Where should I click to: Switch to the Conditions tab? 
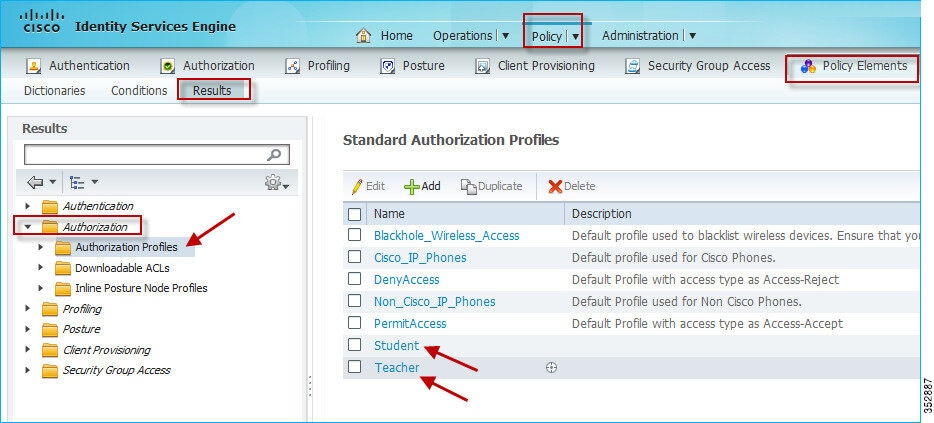(139, 91)
